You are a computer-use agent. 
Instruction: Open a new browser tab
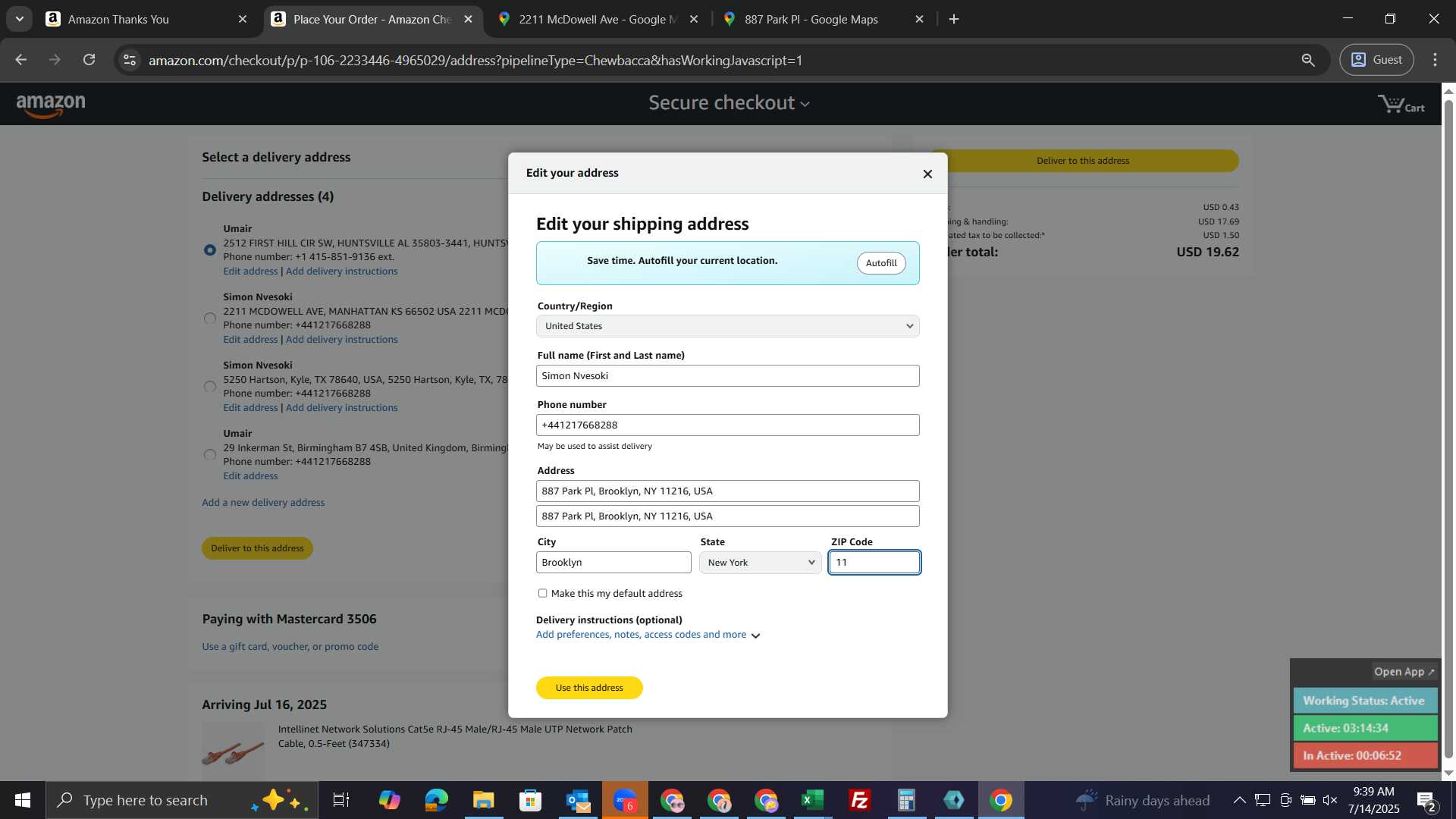pyautogui.click(x=954, y=19)
